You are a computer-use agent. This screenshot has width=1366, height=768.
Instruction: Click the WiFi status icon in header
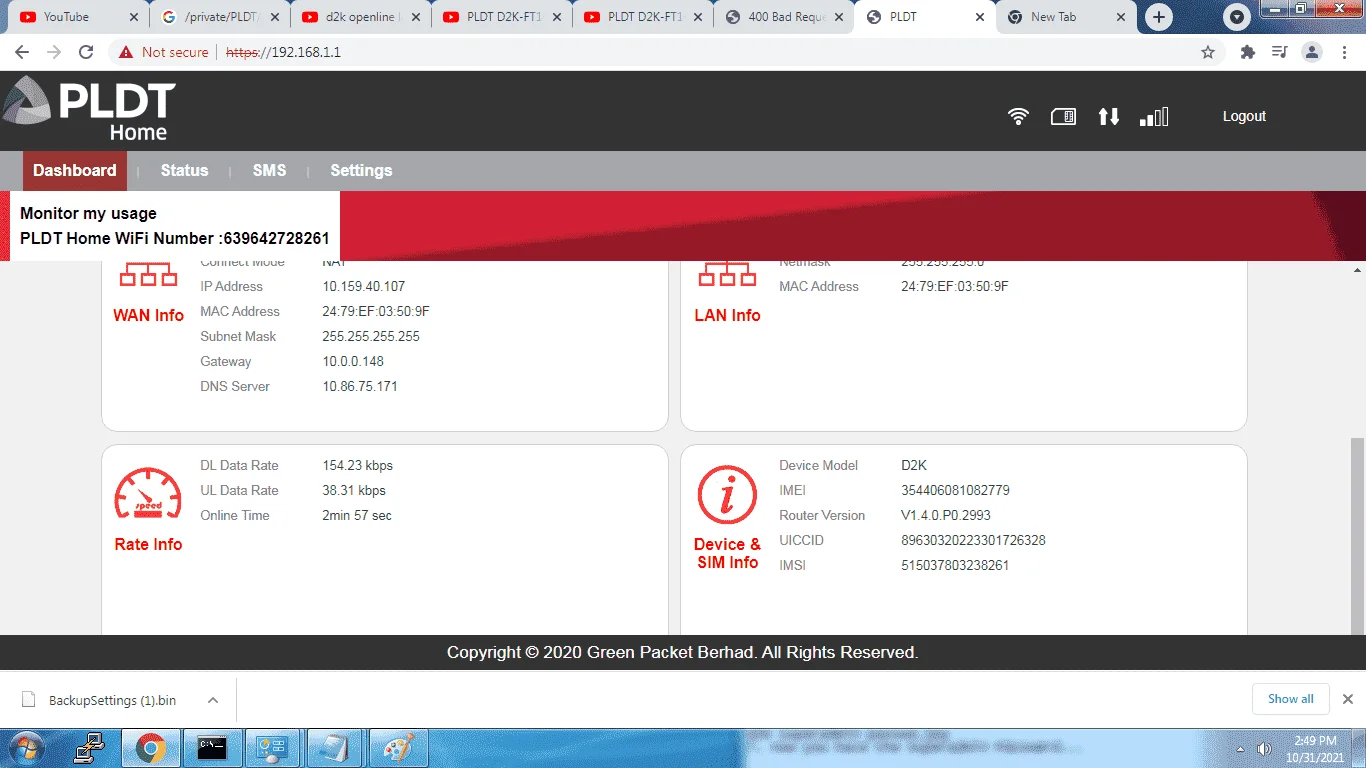[1018, 117]
